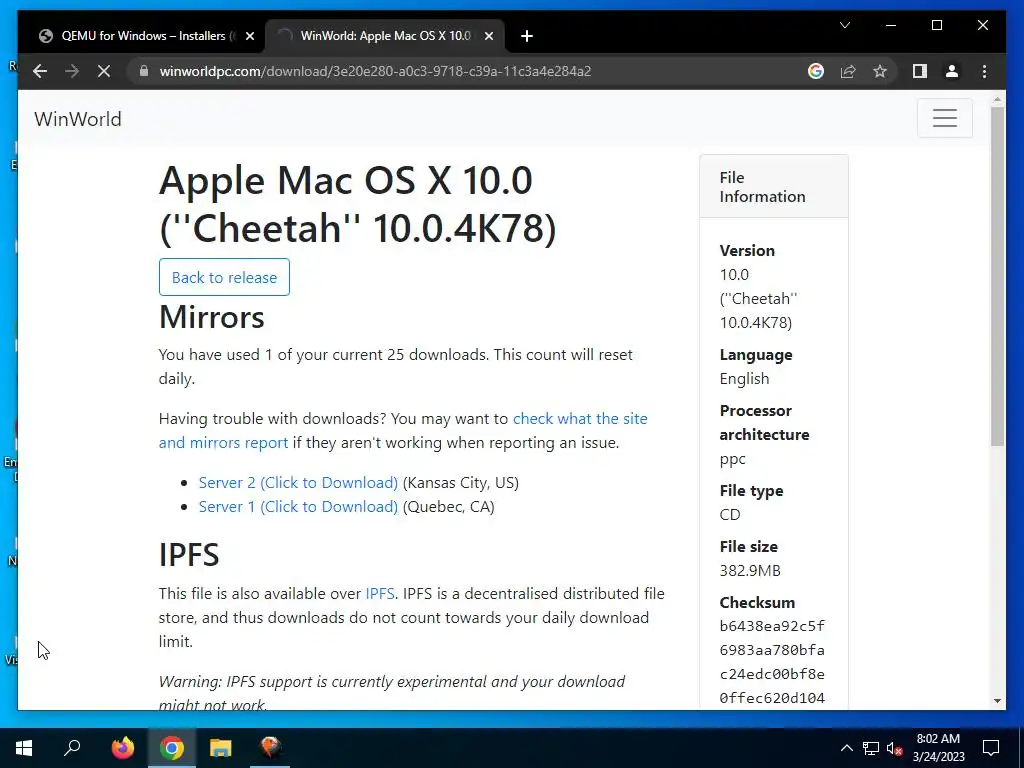Open the tab search dropdown arrow
The width and height of the screenshot is (1024, 768).
845,25
